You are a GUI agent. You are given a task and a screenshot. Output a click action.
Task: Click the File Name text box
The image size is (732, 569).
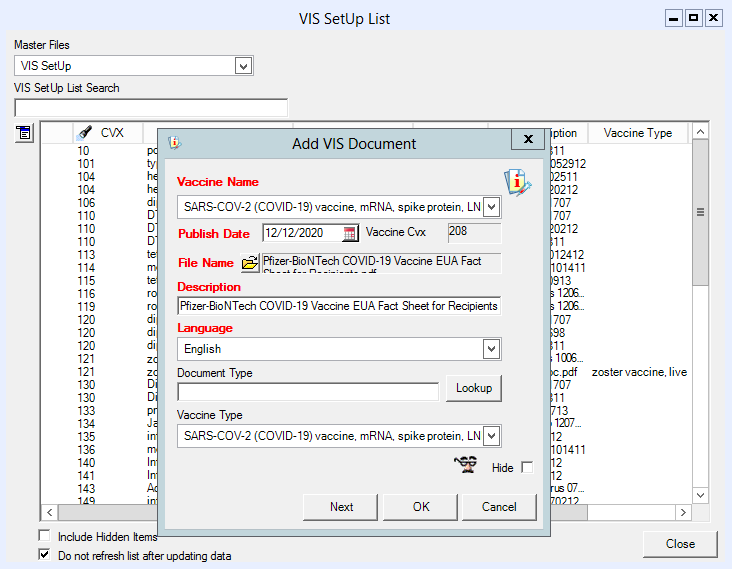pos(381,263)
